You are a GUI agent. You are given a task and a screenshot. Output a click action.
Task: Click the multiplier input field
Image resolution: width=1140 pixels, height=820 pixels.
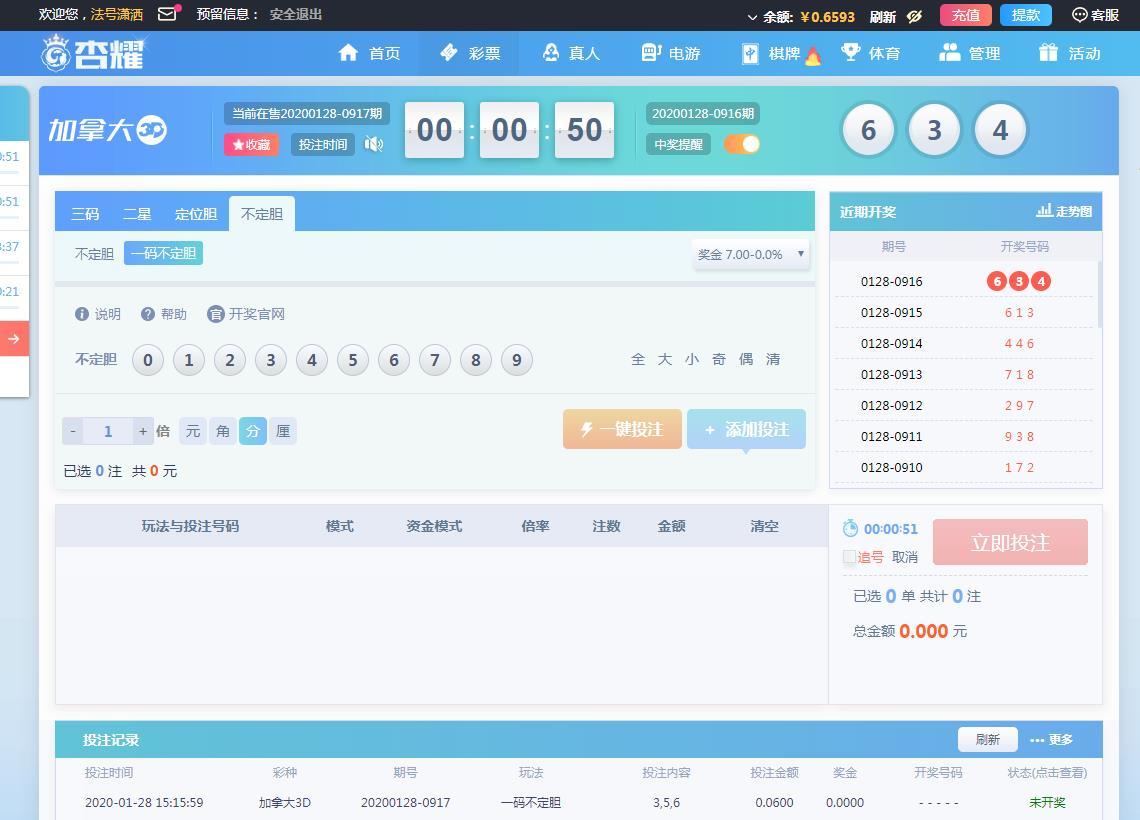coord(108,431)
